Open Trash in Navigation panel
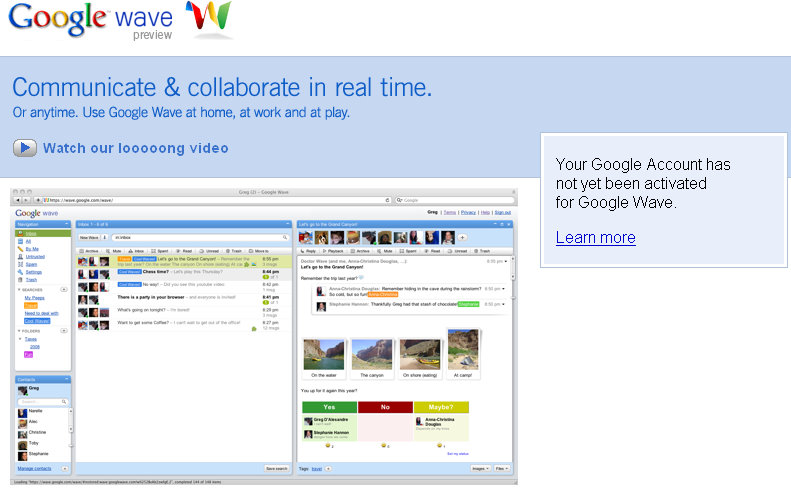 point(31,280)
